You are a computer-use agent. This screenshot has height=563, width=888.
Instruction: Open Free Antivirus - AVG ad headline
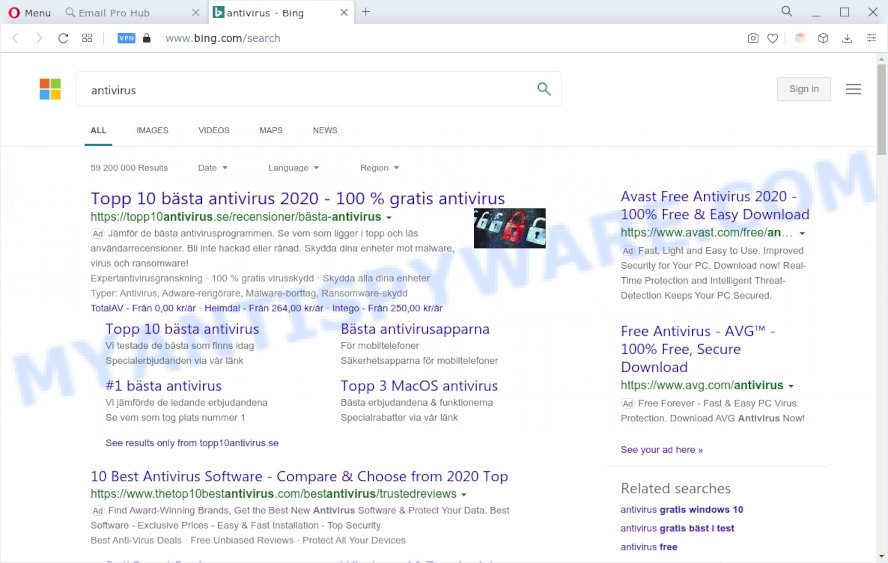click(698, 349)
